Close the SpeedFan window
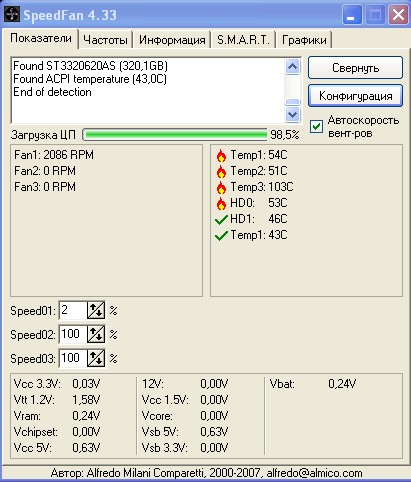 [x=398, y=15]
